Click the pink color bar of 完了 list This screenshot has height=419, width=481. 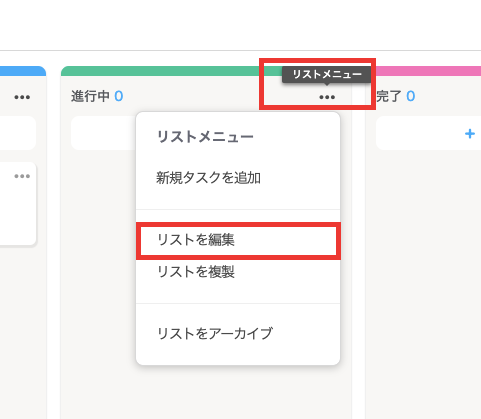pyautogui.click(x=429, y=71)
